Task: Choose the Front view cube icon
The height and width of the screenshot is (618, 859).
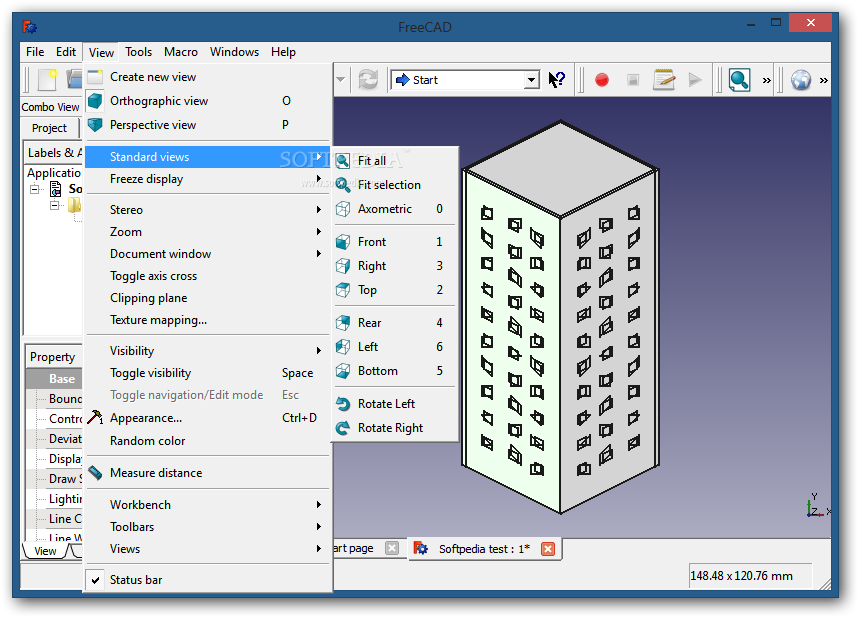Action: click(343, 242)
